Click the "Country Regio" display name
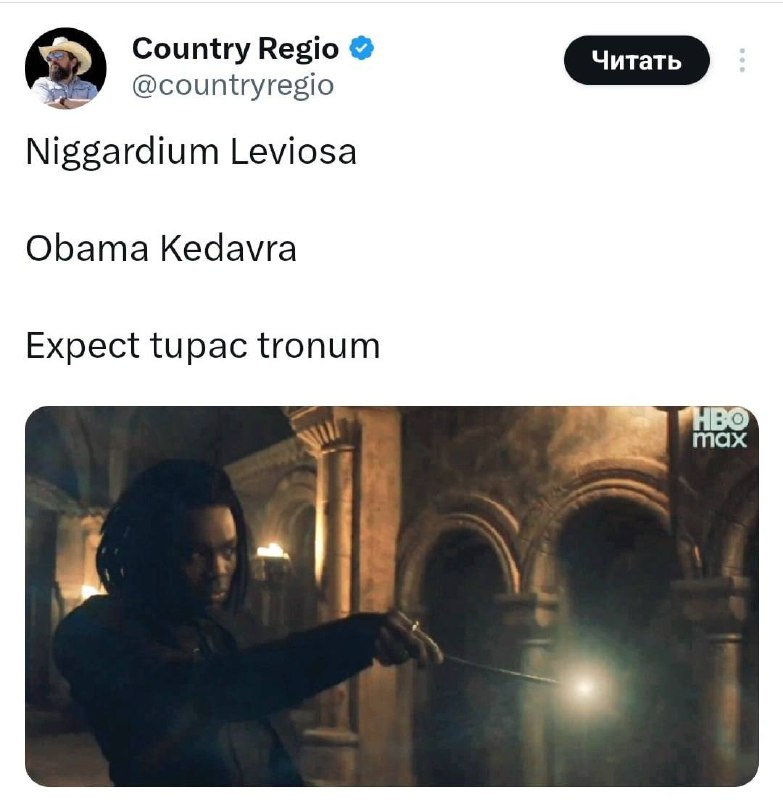This screenshot has height=800, width=783. pos(235,49)
